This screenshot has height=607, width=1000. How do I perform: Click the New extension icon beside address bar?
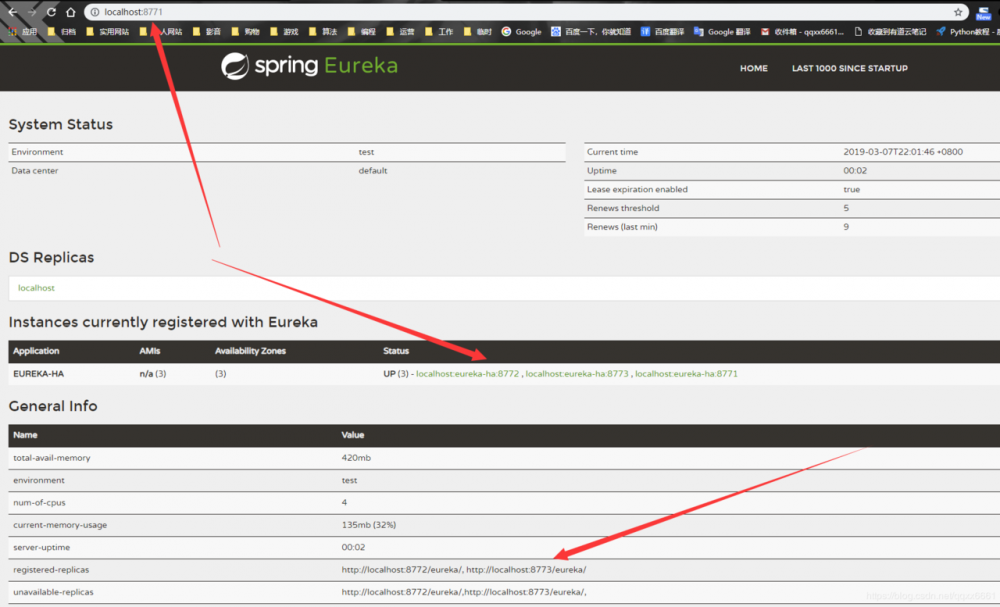pyautogui.click(x=983, y=13)
